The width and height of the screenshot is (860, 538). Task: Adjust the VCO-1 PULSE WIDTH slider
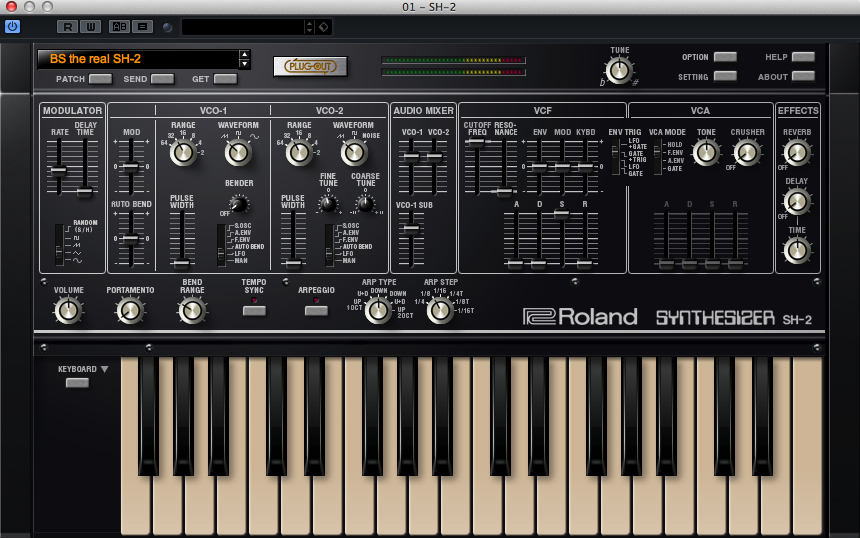[182, 263]
